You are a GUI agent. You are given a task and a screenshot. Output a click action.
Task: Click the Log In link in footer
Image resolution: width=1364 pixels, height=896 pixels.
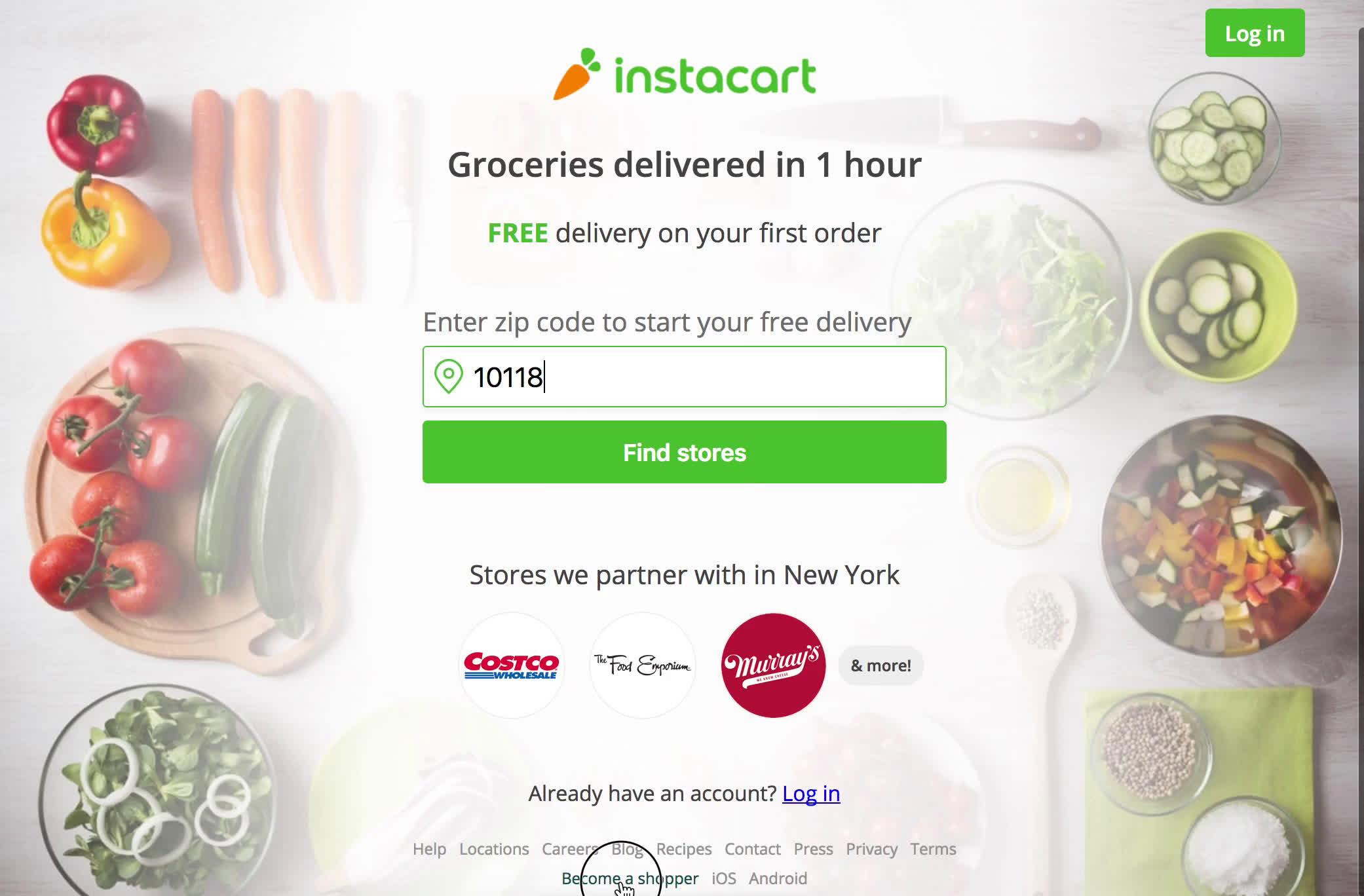pos(811,792)
